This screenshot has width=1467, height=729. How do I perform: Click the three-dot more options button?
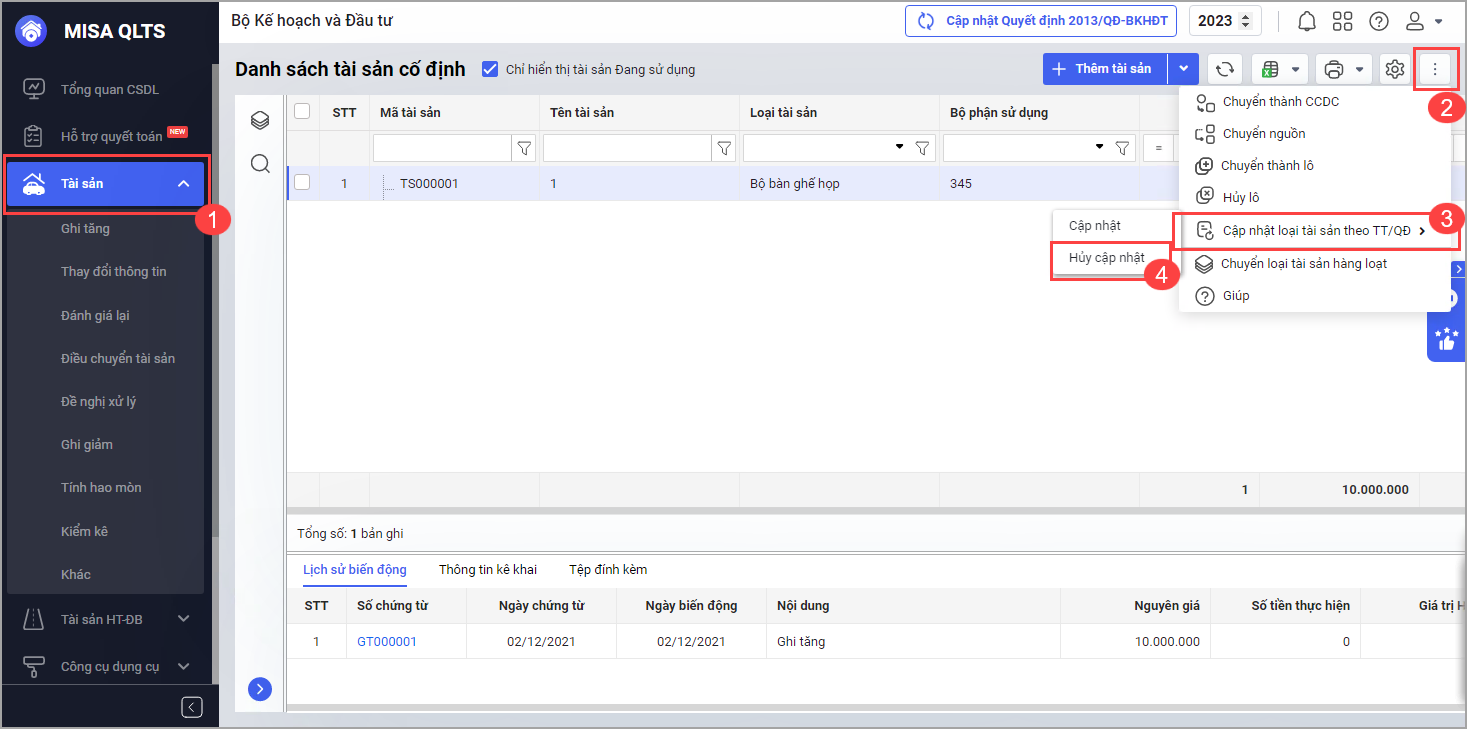coord(1435,69)
